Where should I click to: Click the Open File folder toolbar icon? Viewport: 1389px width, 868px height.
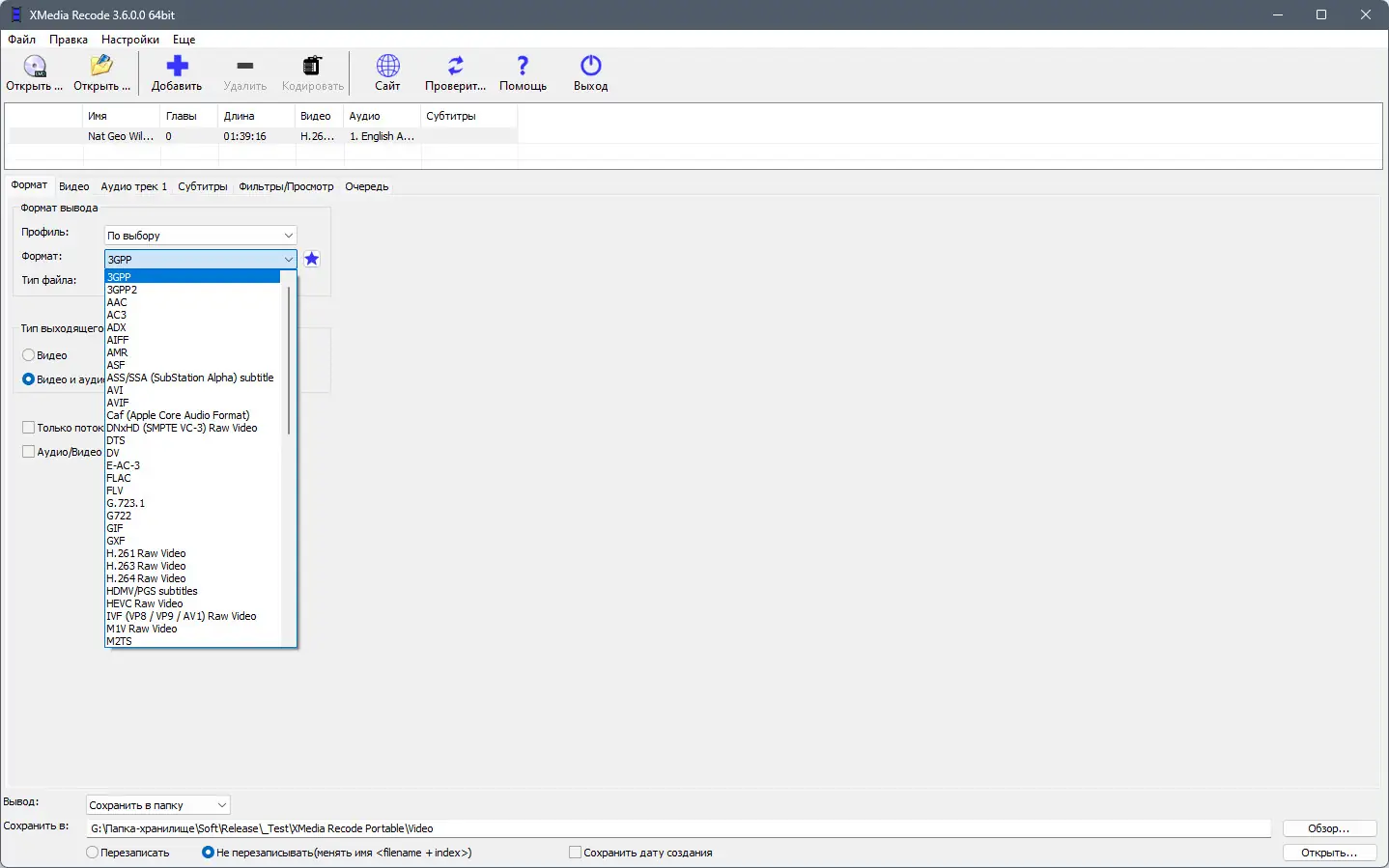[x=101, y=66]
